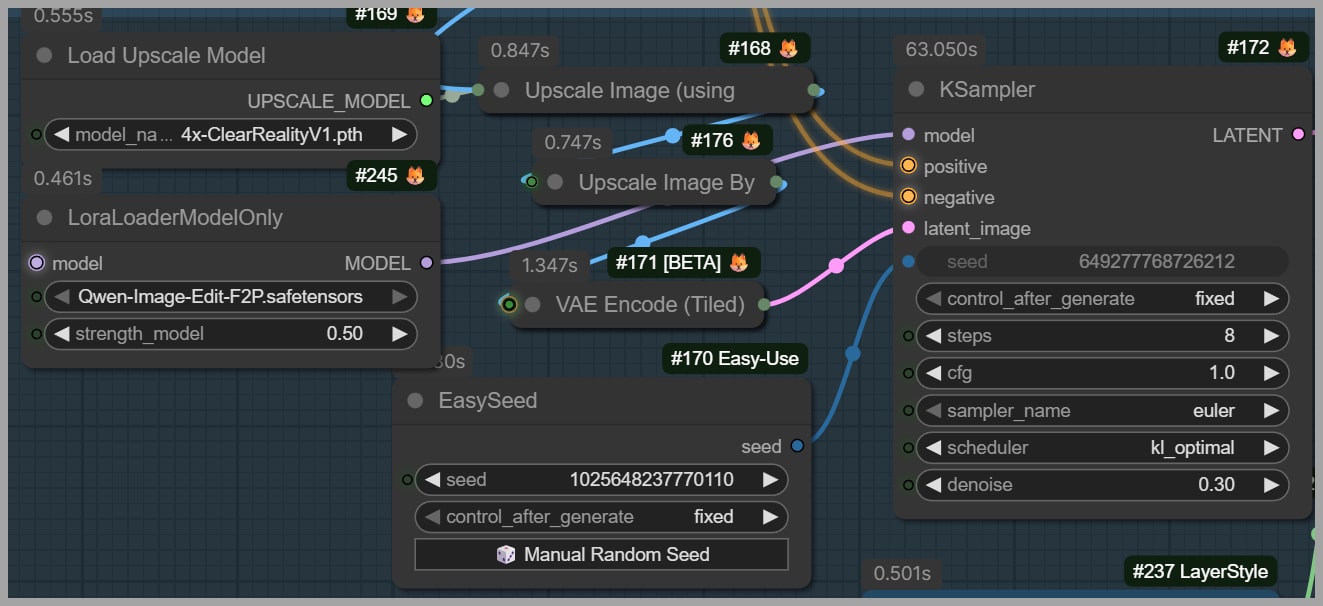The image size is (1323, 606).
Task: Click the denoise 0.30 value field
Action: pyautogui.click(x=1101, y=485)
